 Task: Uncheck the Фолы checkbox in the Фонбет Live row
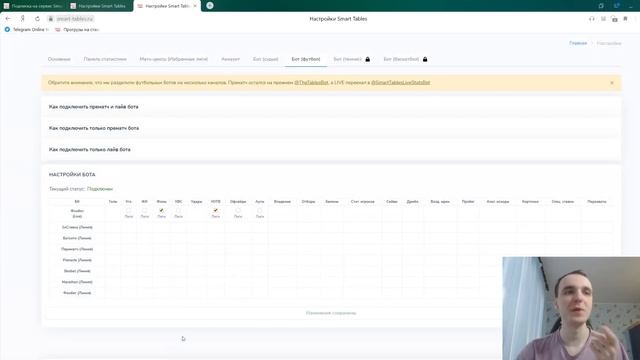pyautogui.click(x=162, y=211)
